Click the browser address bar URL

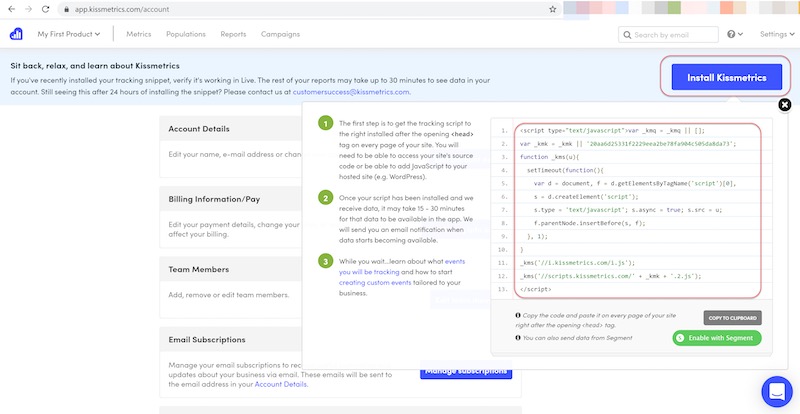point(122,9)
